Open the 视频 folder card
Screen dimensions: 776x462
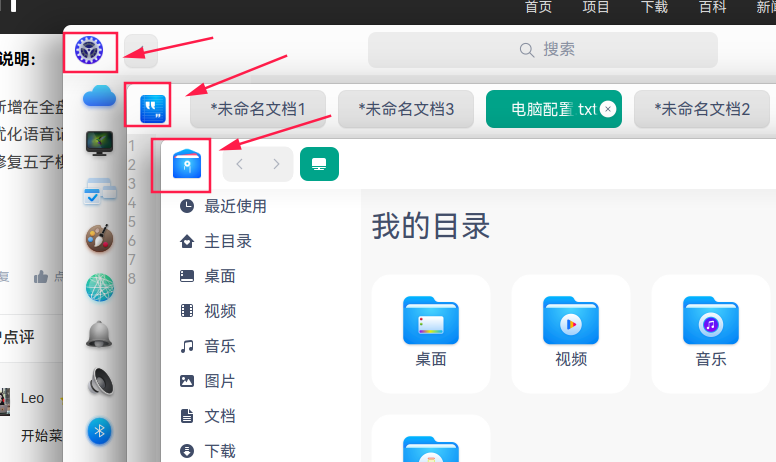[571, 334]
